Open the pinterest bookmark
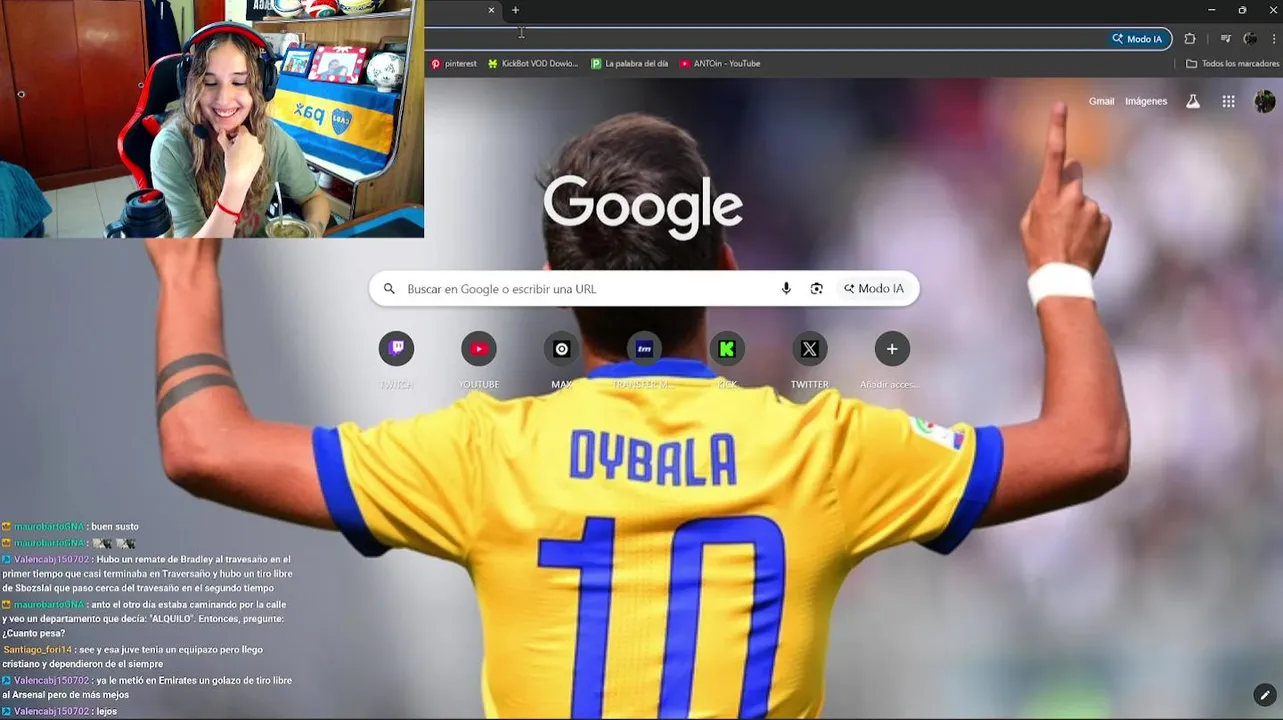 click(x=453, y=63)
